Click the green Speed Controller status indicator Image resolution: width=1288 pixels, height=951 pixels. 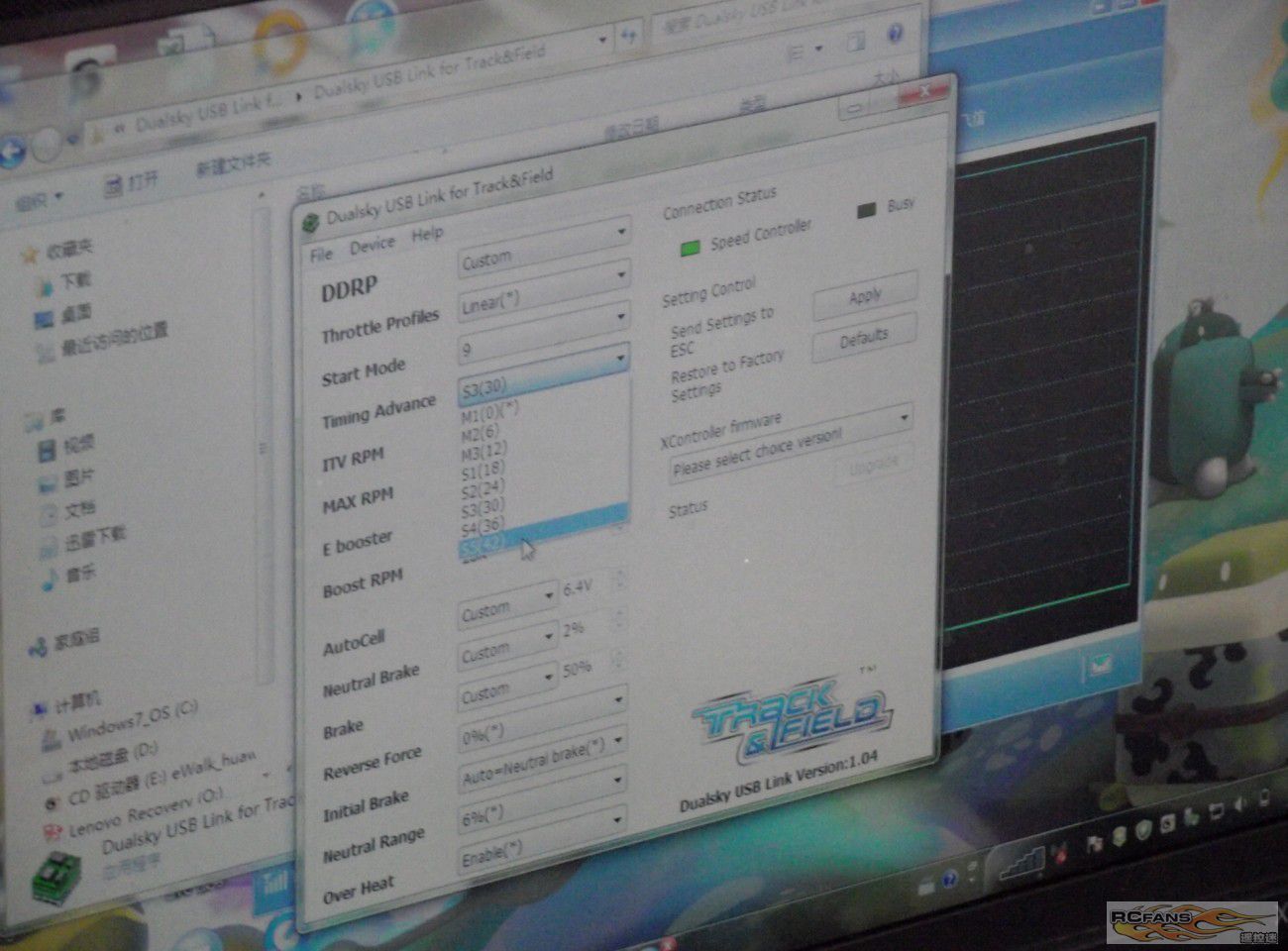point(691,248)
